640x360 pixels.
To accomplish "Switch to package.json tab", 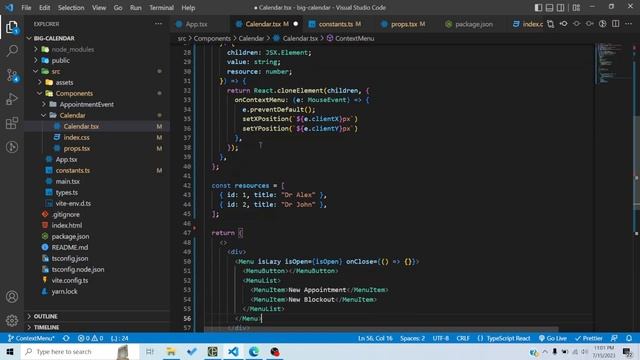I will [473, 24].
